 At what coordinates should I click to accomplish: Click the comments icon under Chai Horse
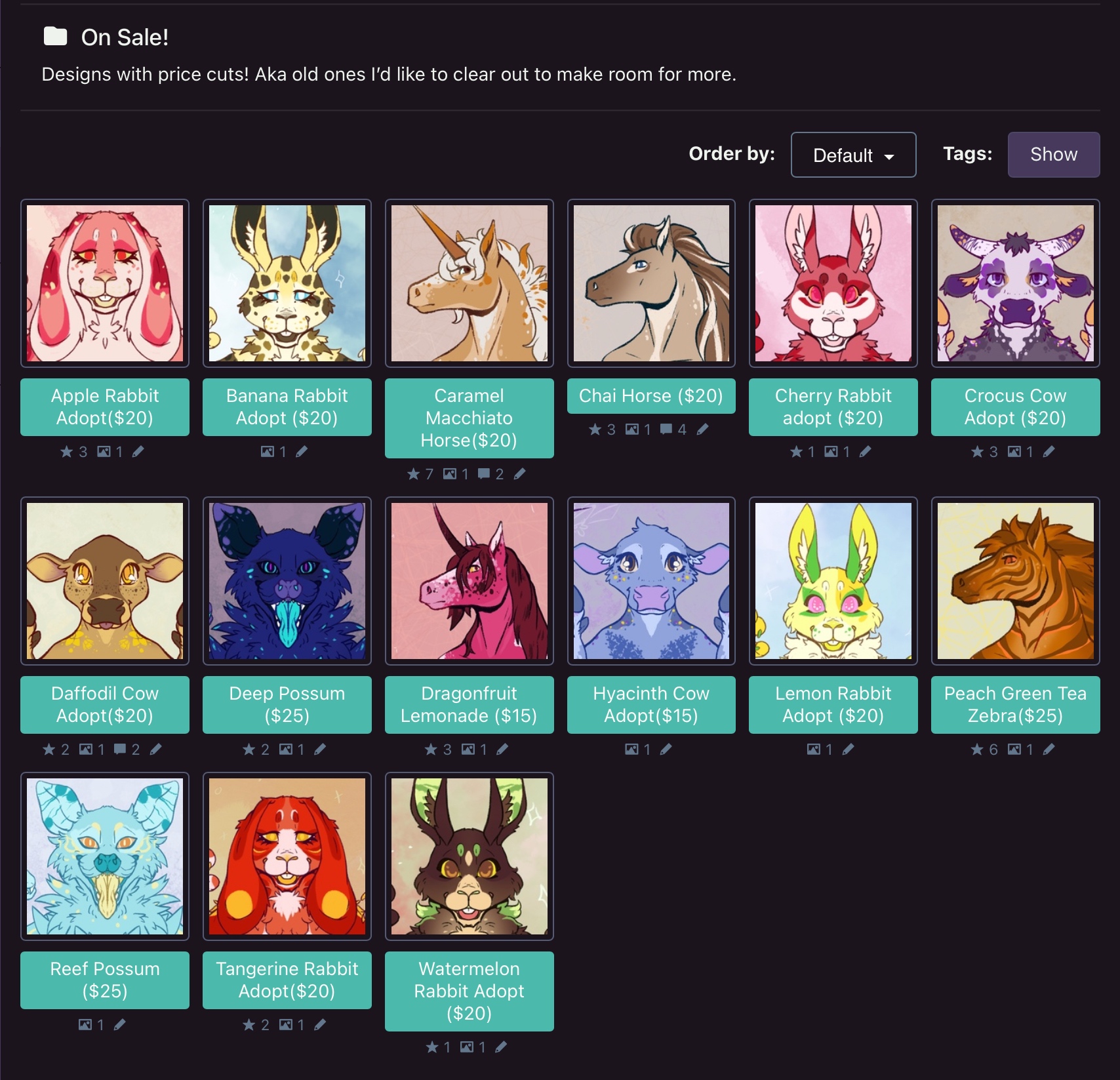(x=666, y=430)
